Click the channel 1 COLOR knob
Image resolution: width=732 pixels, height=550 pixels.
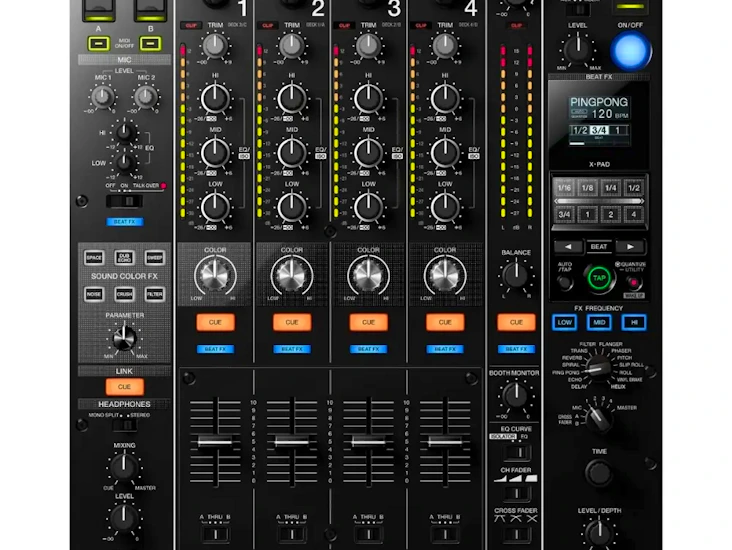(215, 275)
